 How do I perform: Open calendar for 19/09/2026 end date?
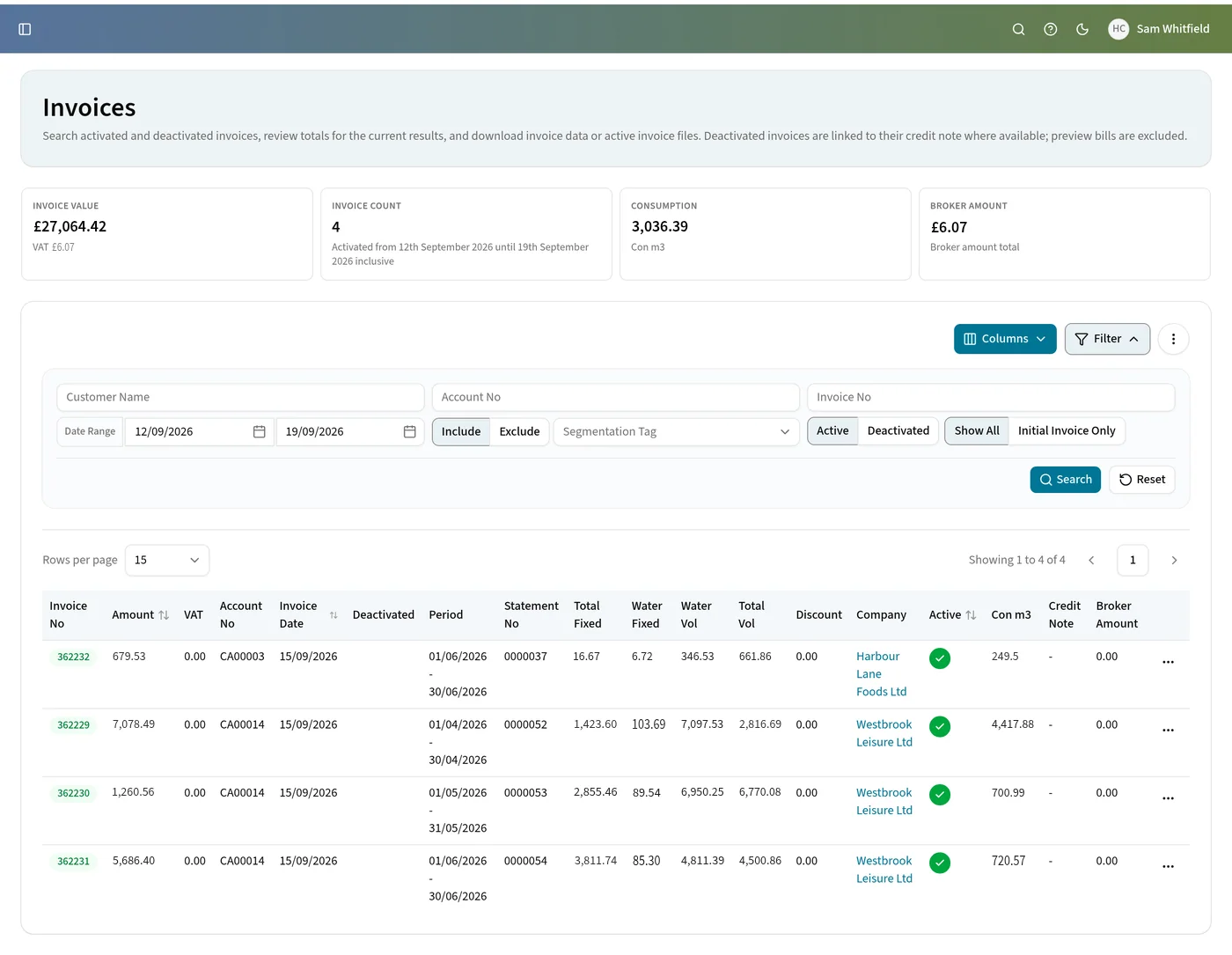coord(410,431)
